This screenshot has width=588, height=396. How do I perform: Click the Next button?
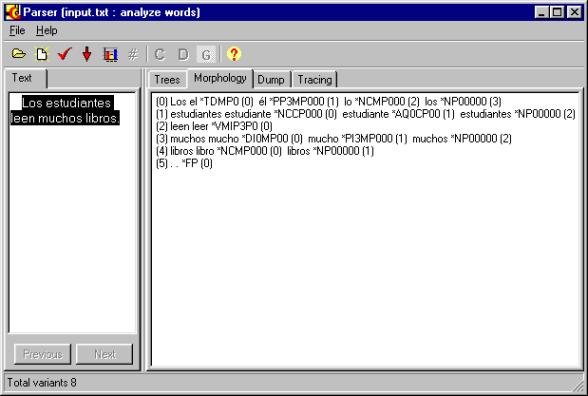click(x=105, y=354)
